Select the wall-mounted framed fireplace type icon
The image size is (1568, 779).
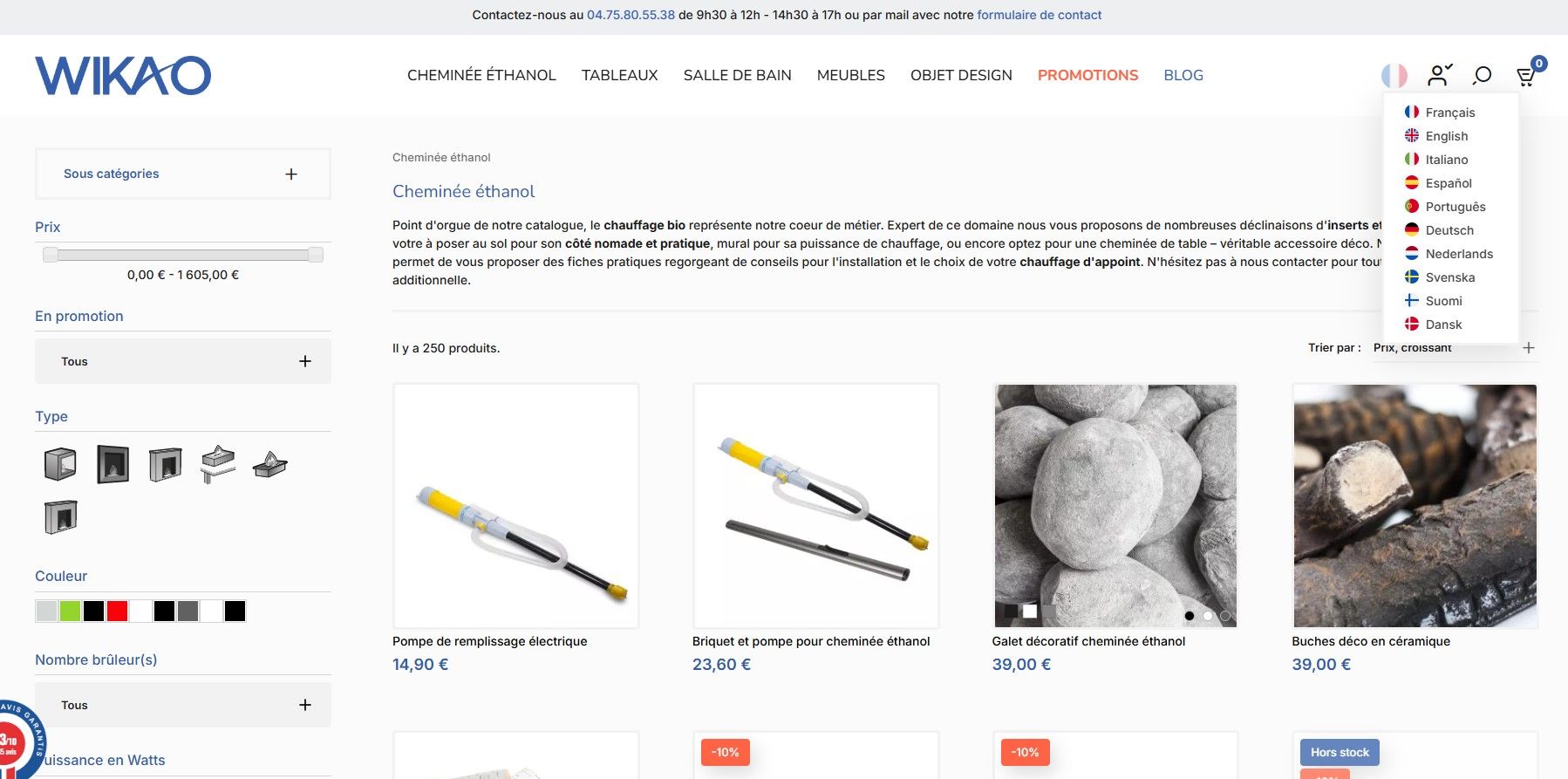pos(112,464)
